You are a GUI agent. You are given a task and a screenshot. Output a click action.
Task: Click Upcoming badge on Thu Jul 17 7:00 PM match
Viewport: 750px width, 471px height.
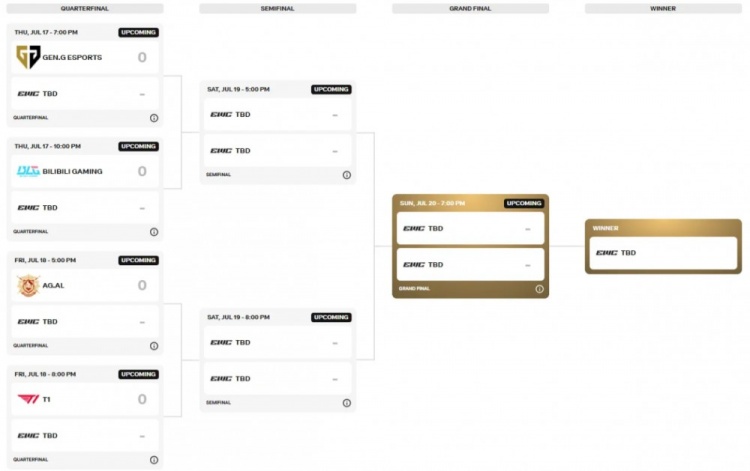(138, 32)
